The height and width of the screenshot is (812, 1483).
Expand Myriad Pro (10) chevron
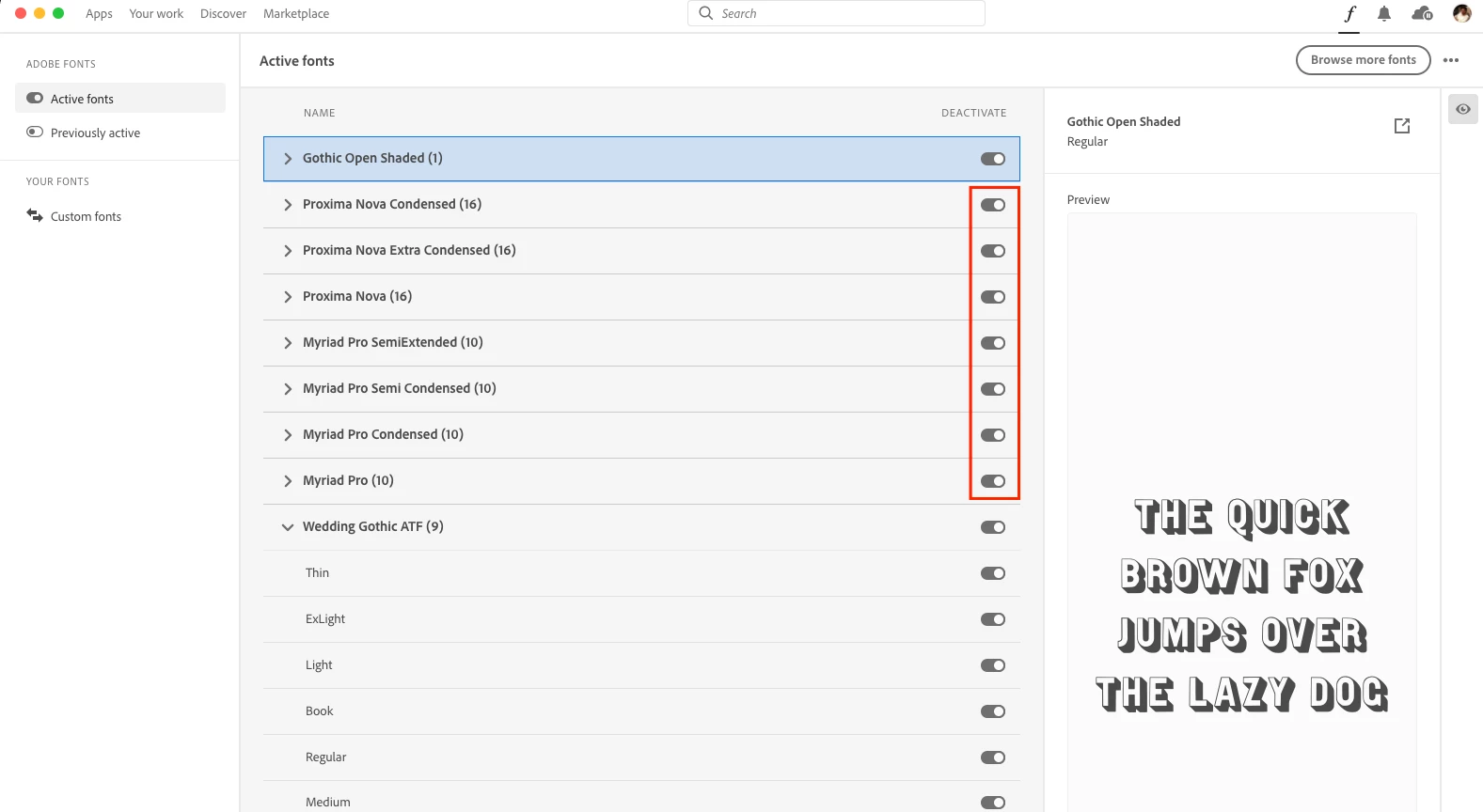[x=288, y=481]
